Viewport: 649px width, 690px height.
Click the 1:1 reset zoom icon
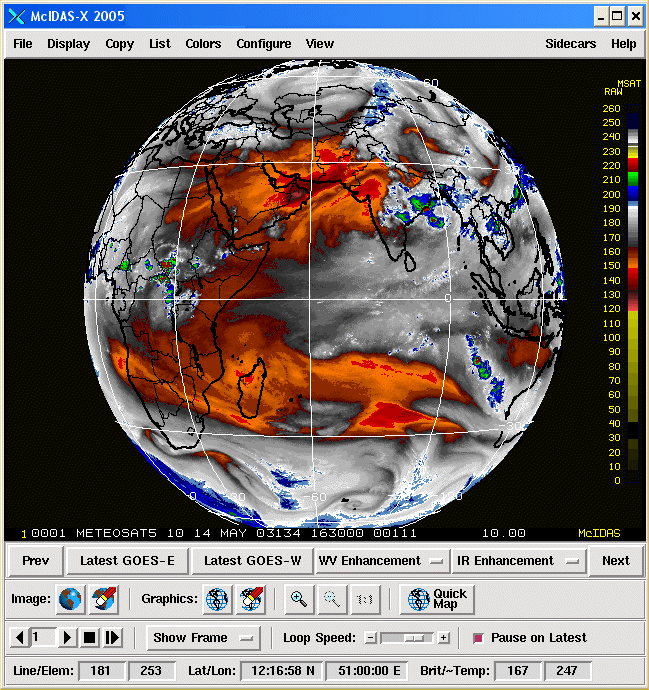pos(365,599)
